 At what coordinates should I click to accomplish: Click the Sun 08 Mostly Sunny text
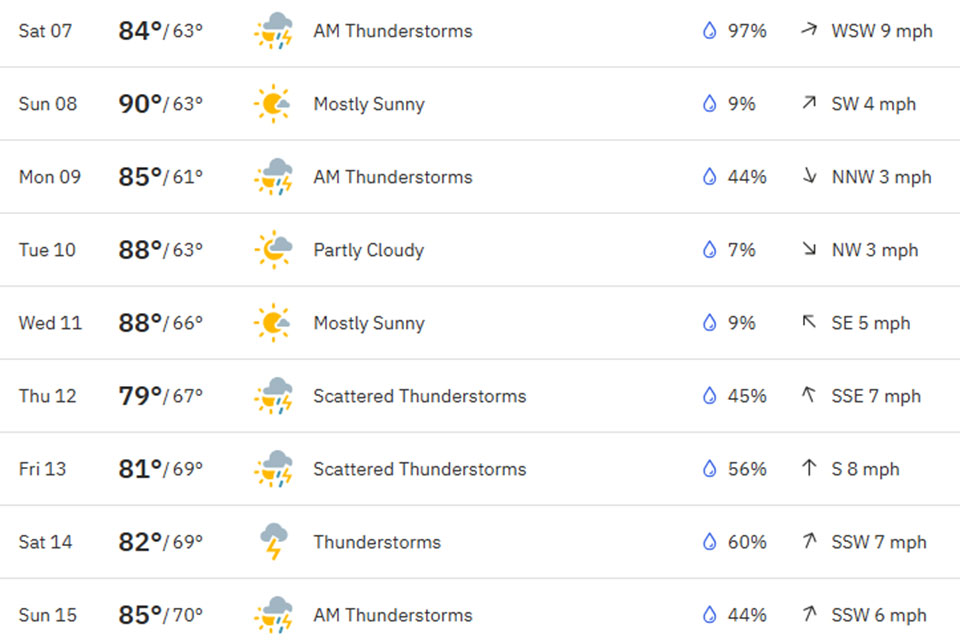pos(368,104)
